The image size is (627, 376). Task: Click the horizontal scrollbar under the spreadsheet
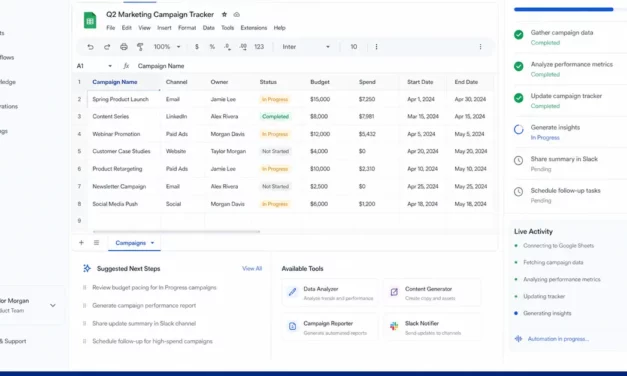pyautogui.click(x=176, y=231)
